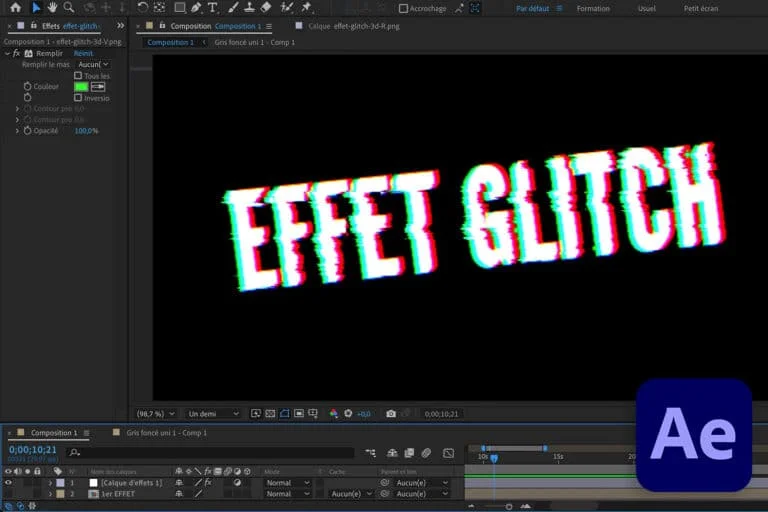Image resolution: width=768 pixels, height=512 pixels.
Task: Hide the Calque d'effets 1 layer
Action: pos(8,483)
